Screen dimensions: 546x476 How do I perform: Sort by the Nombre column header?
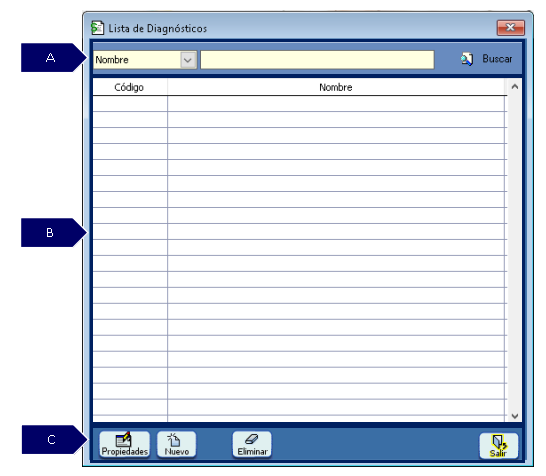pos(336,87)
